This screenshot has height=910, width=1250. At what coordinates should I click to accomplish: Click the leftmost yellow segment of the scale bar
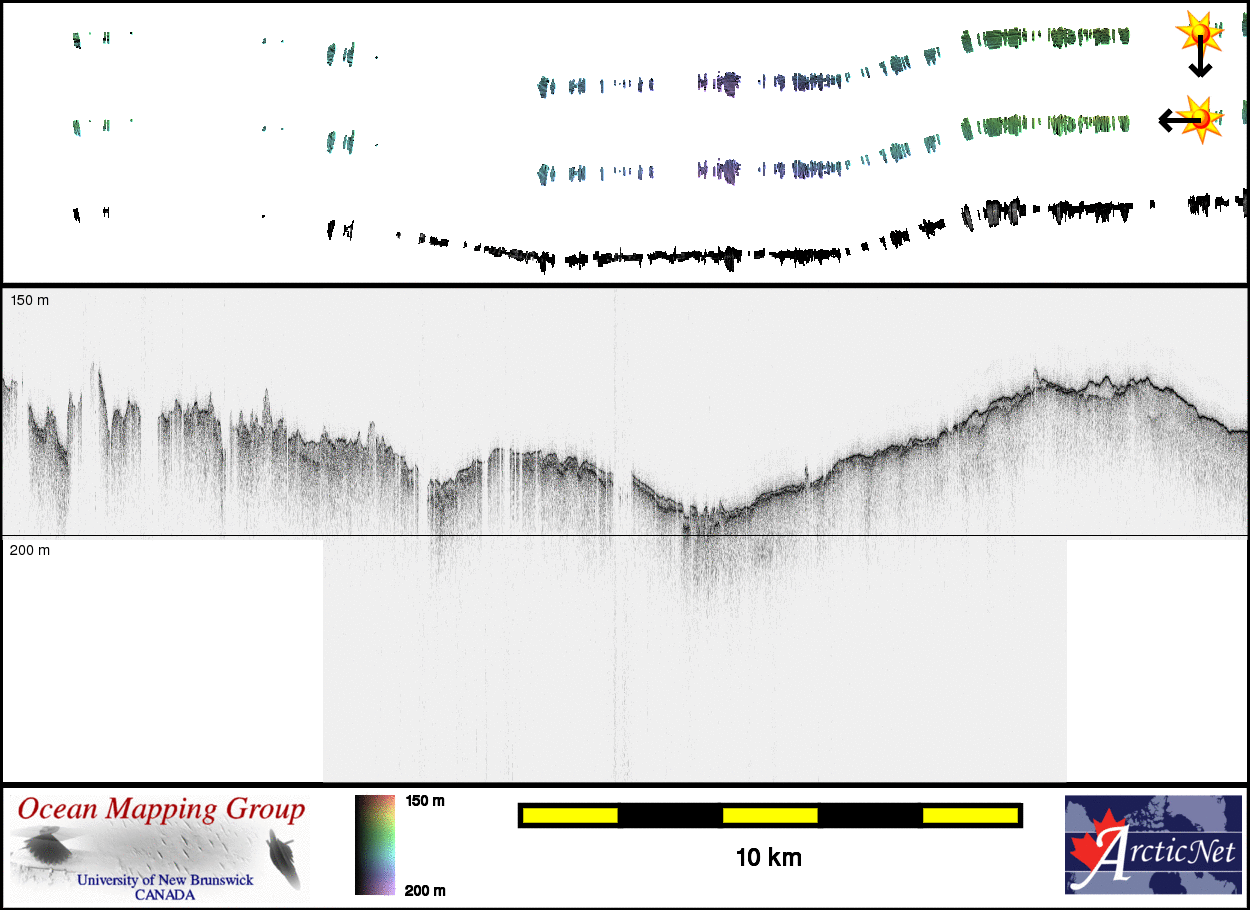coord(570,815)
